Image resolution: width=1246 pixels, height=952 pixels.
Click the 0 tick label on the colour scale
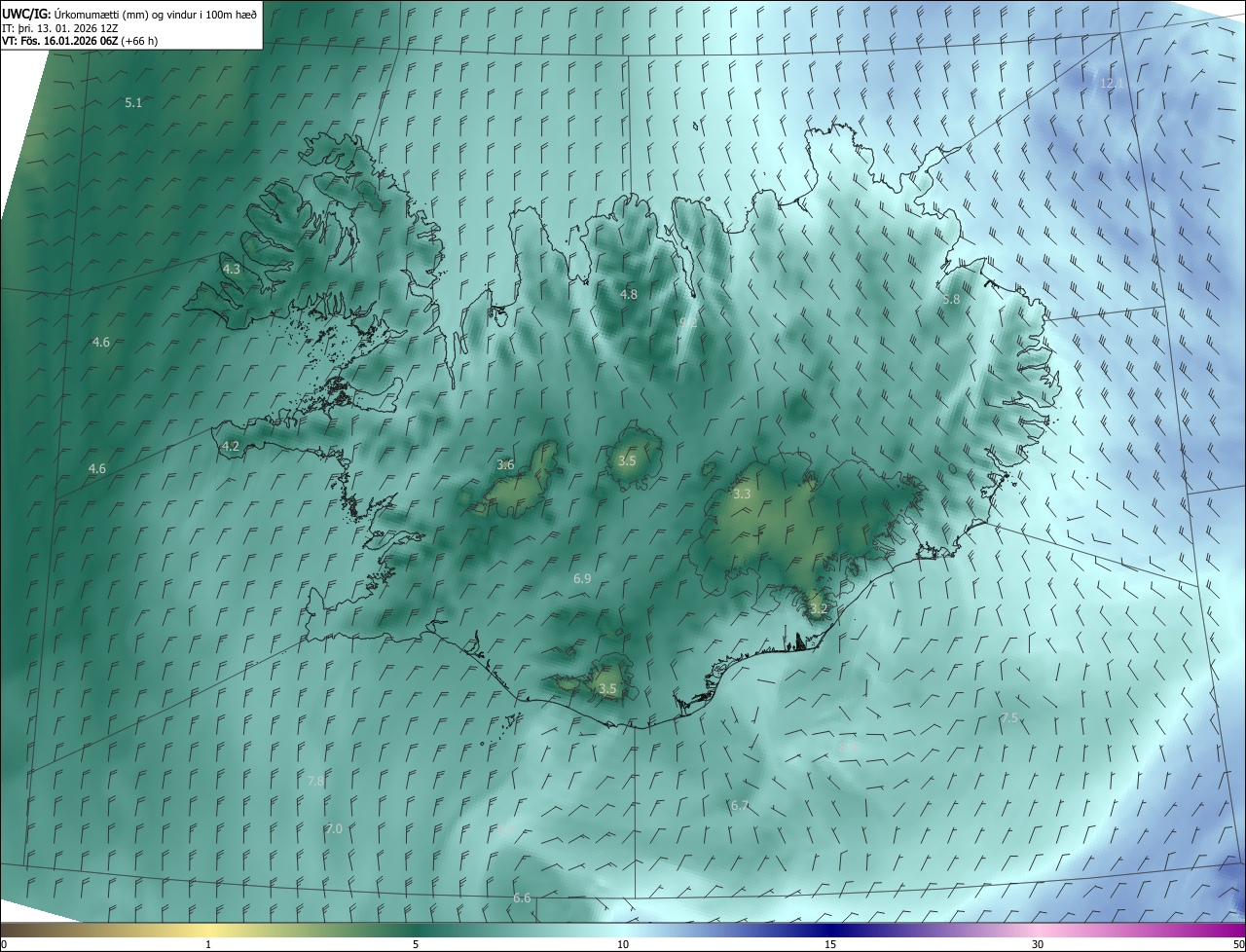pyautogui.click(x=4, y=944)
